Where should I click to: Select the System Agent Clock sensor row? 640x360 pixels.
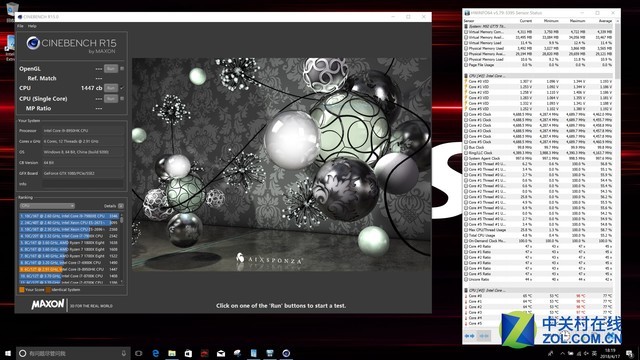[x=538, y=158]
